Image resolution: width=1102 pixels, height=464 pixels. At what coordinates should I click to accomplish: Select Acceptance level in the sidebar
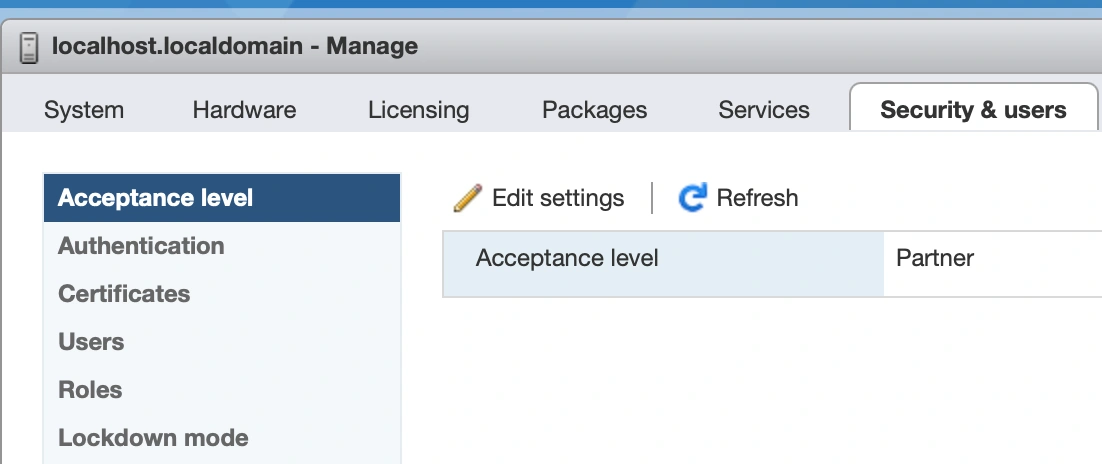click(155, 198)
